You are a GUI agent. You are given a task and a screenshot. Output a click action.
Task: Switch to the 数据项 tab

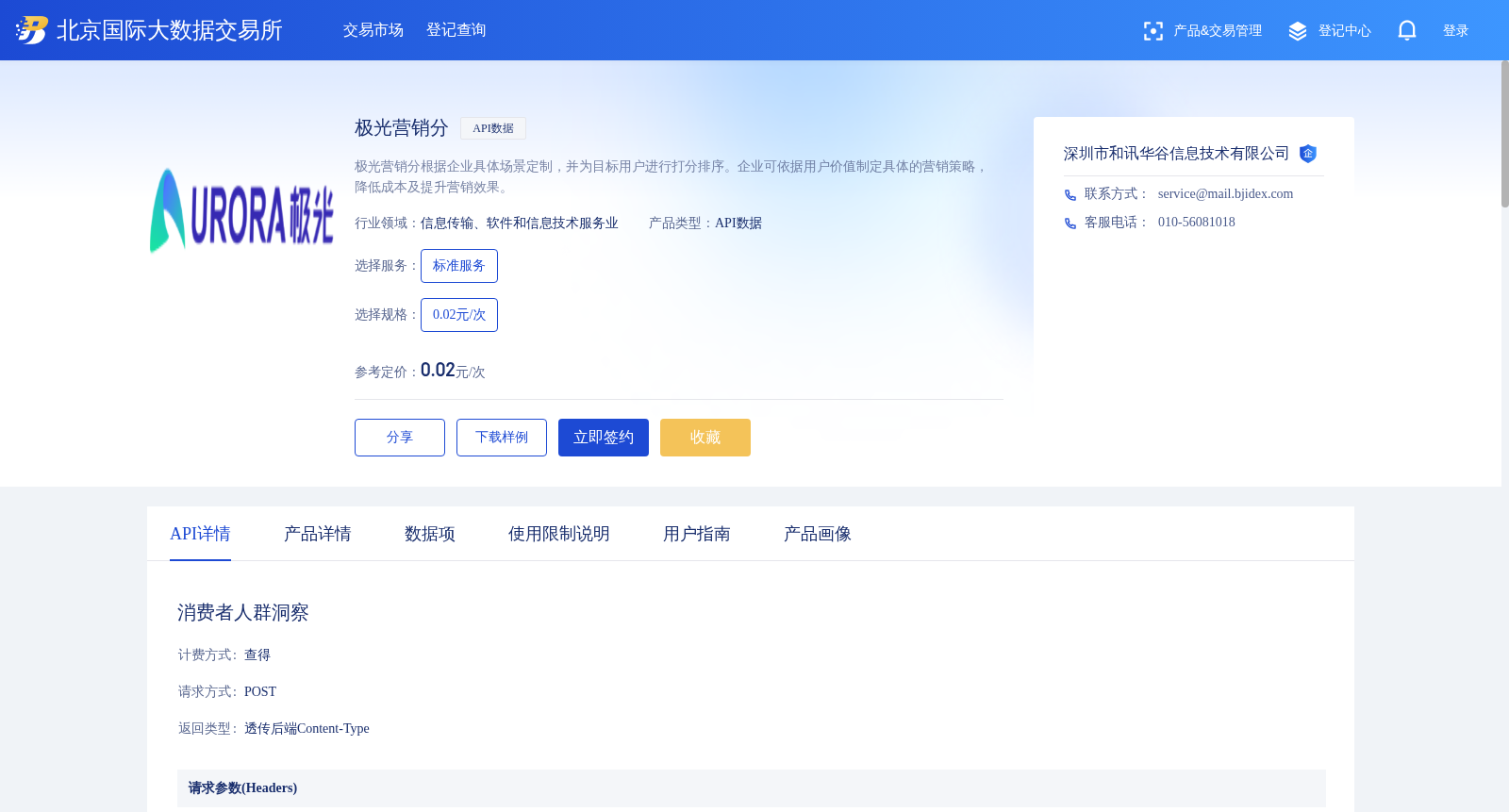pyautogui.click(x=430, y=534)
